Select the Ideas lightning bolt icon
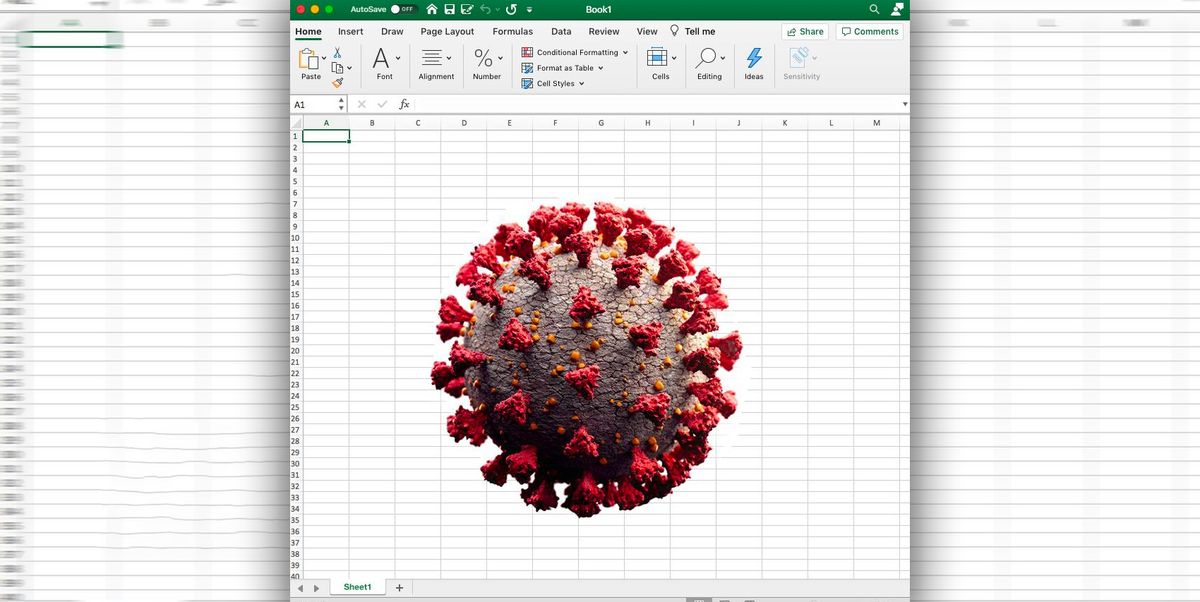1200x602 pixels. coord(753,60)
